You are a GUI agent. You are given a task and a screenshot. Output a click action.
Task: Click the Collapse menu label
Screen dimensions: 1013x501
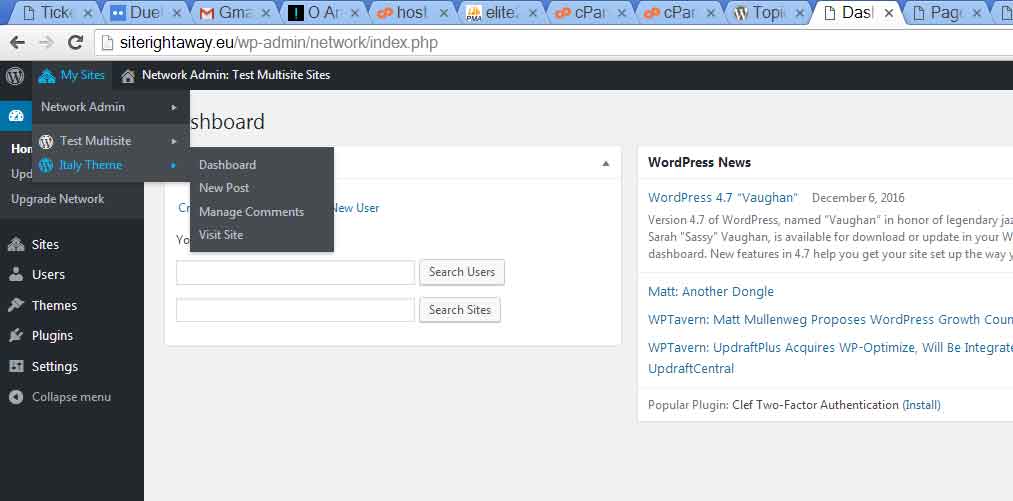tap(72, 397)
